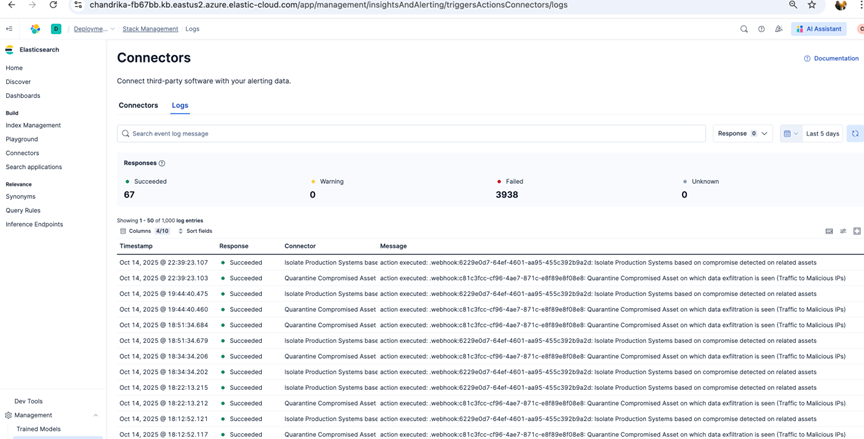Select the timestamp Oct 14, 2025 @ 18:34:34.206
Screen dimensions: 864x439
pyautogui.click(x=164, y=356)
